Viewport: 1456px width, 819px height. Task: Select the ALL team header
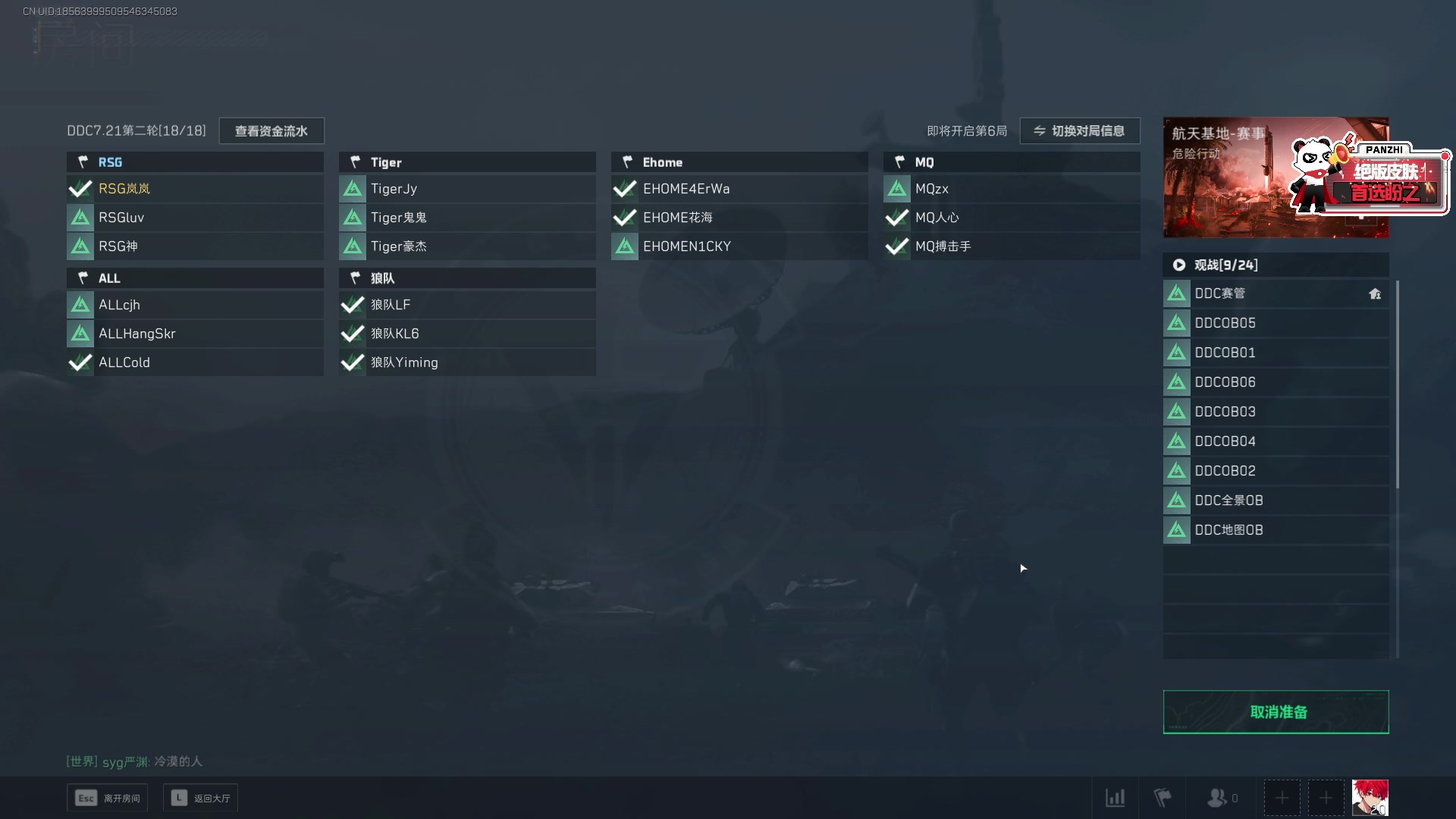click(x=195, y=278)
